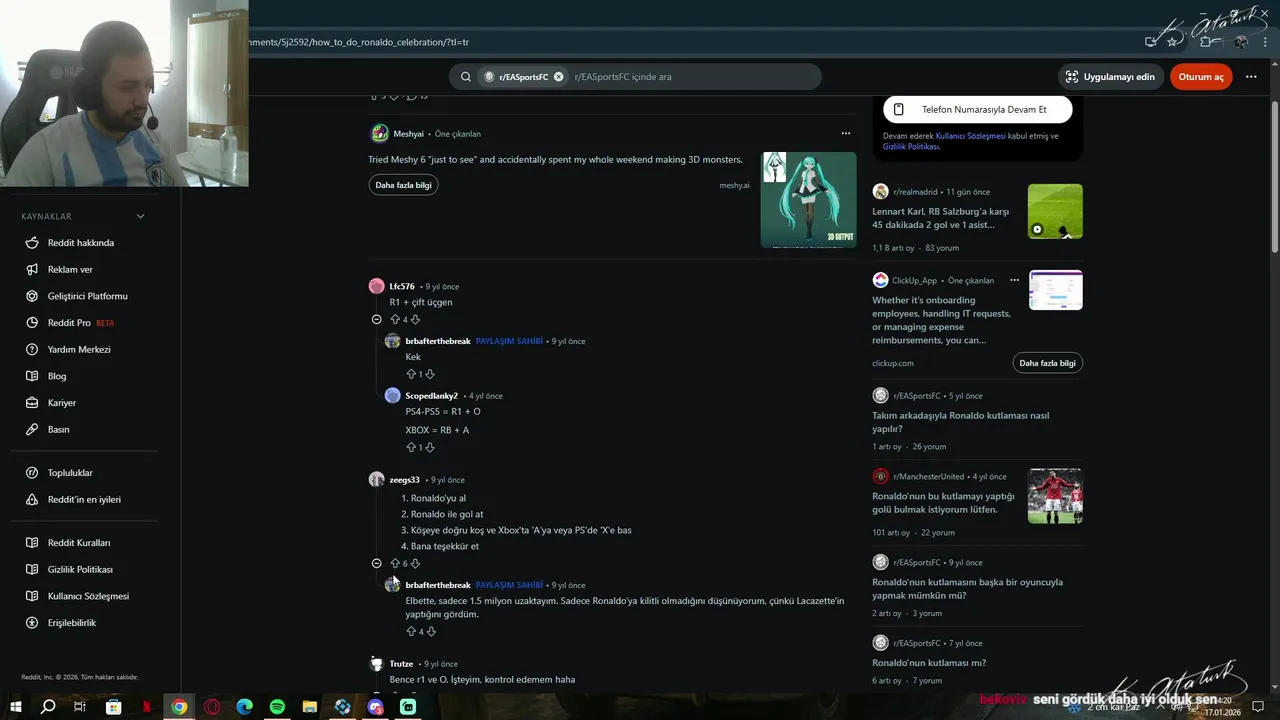
Task: Open Meshyai ad options three-dot menu
Action: [x=845, y=133]
